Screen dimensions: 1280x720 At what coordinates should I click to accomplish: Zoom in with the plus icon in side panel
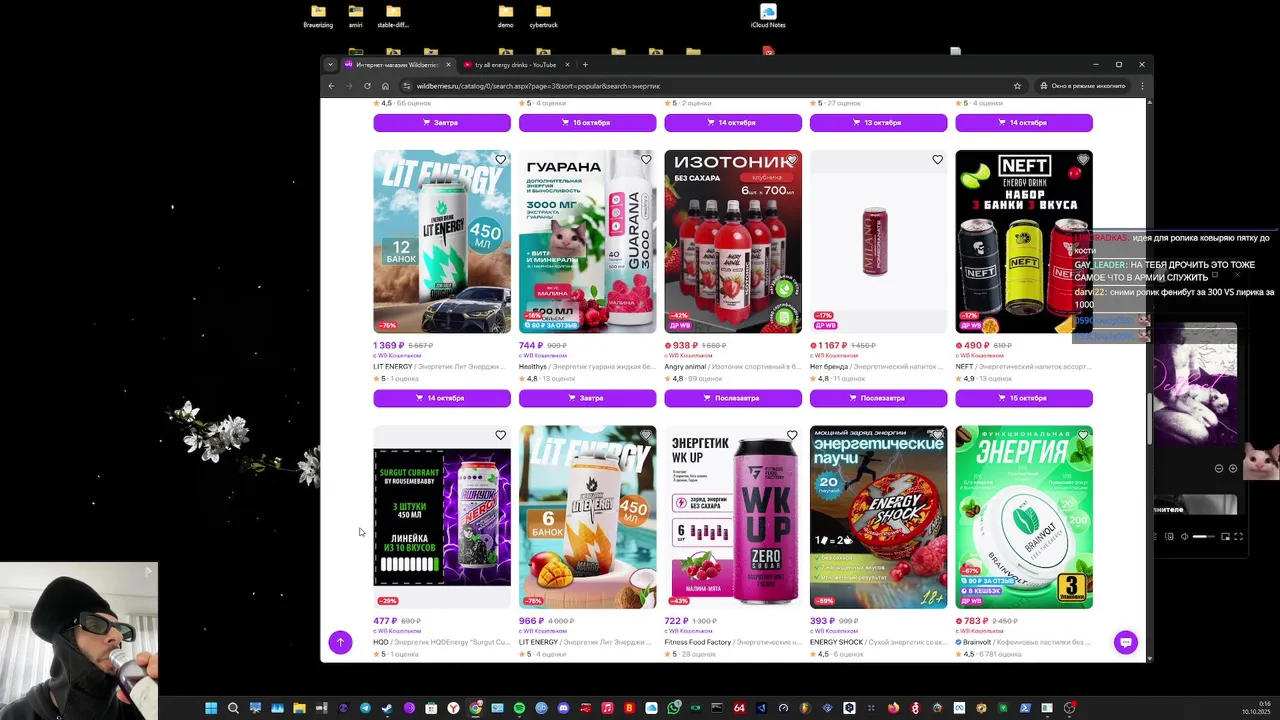click(1233, 468)
